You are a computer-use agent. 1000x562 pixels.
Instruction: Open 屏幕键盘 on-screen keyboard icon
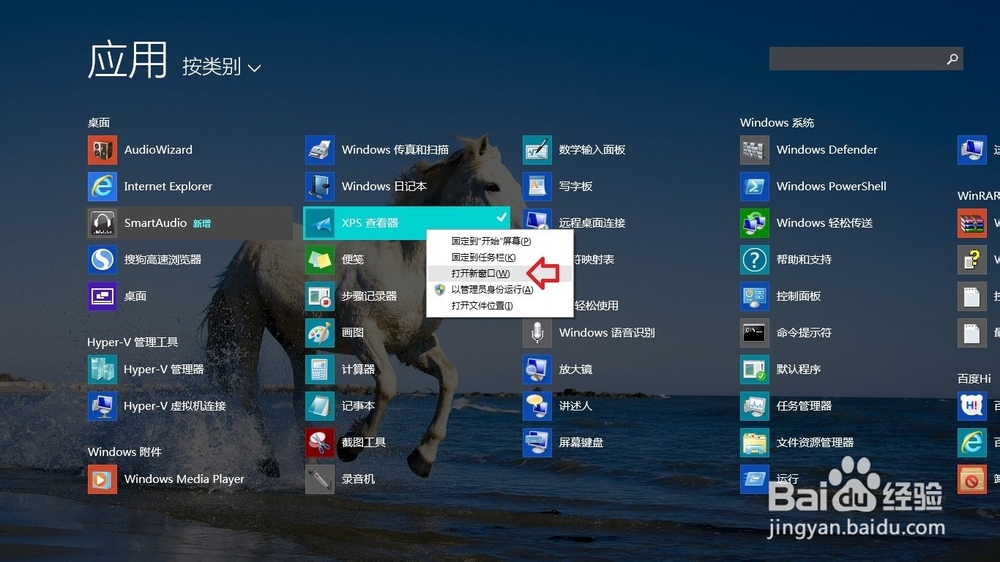coord(537,443)
